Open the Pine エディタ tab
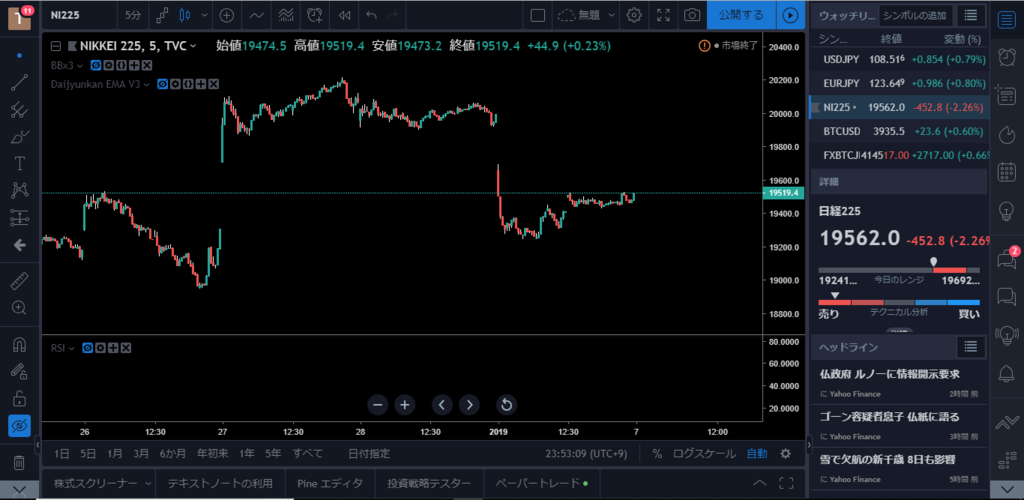The height and width of the screenshot is (500, 1024). pos(330,484)
